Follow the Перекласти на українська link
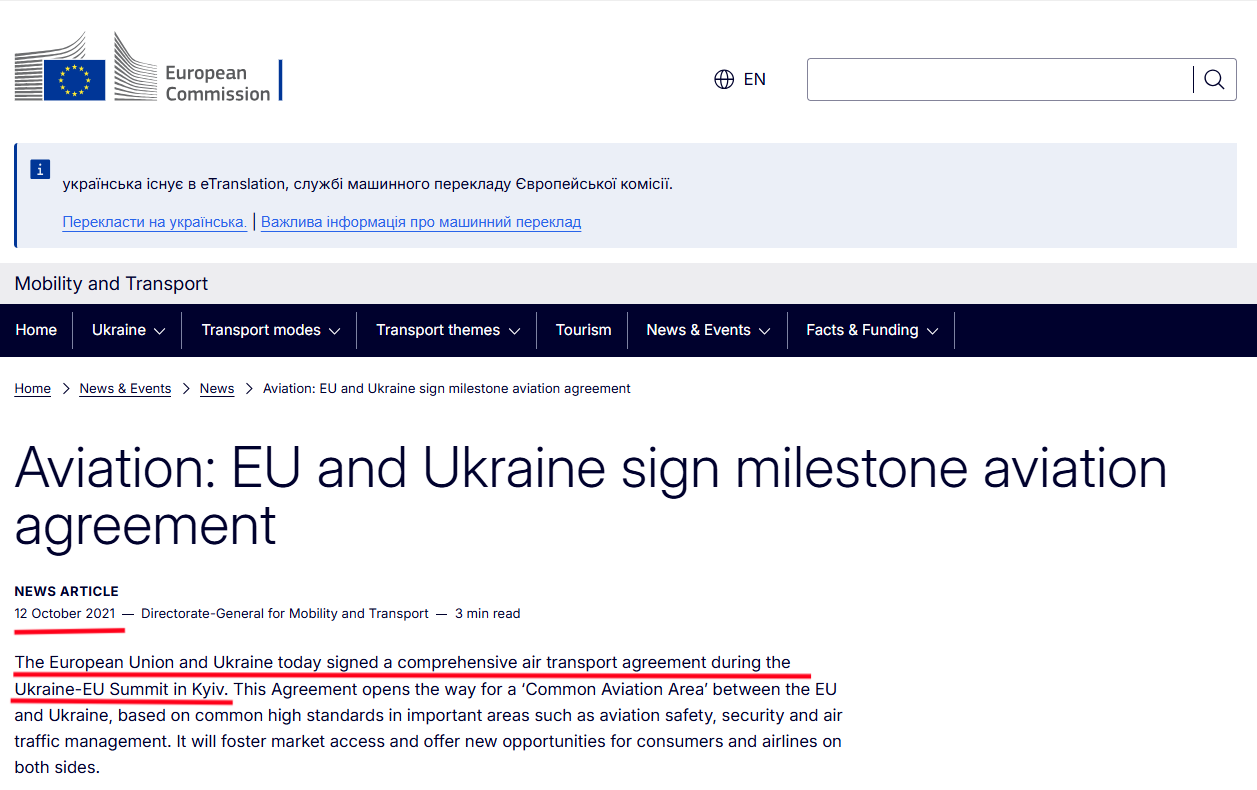This screenshot has width=1257, height=790. pos(154,221)
